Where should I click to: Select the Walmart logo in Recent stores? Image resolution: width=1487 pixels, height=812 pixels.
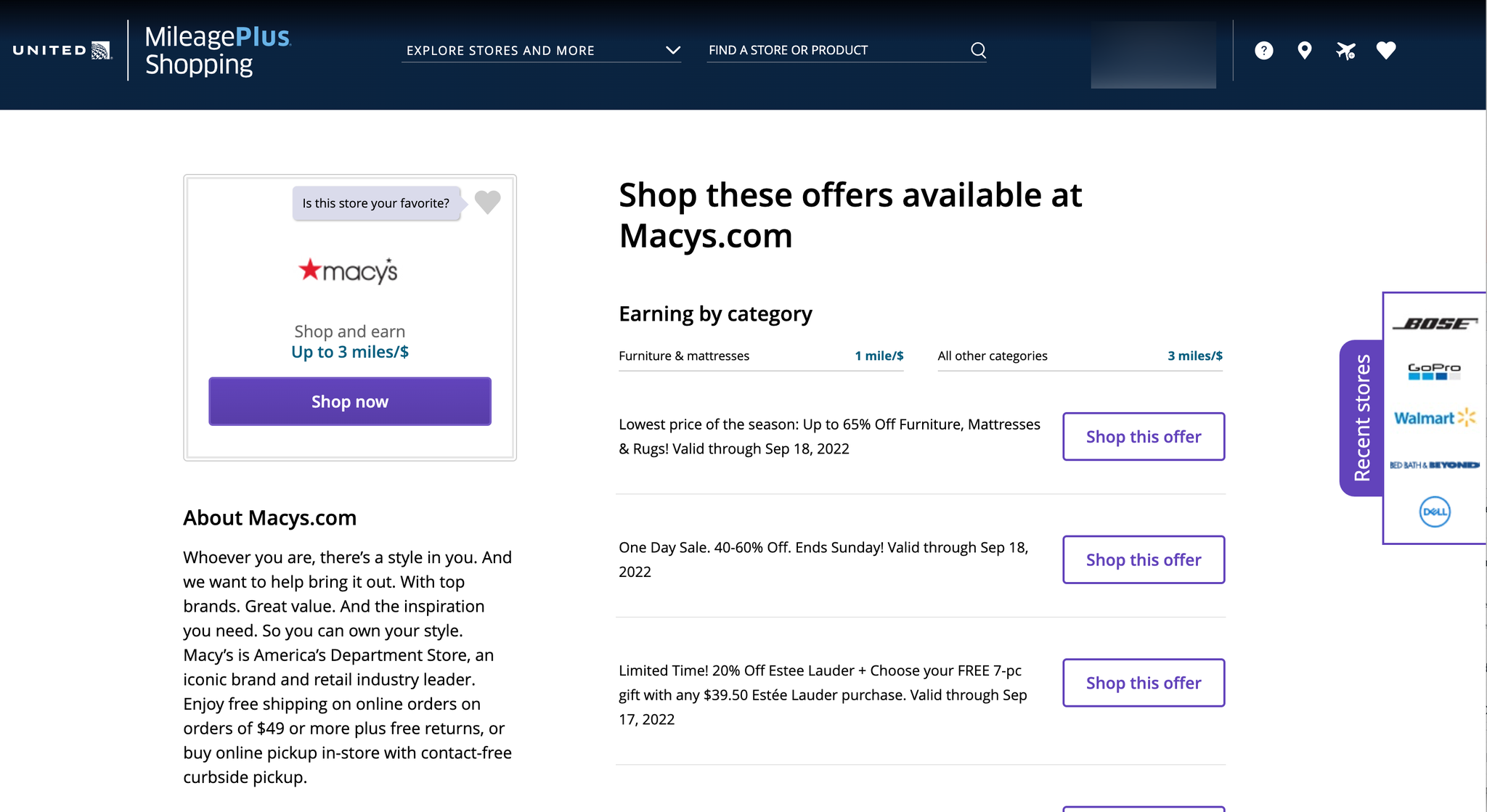coord(1434,418)
